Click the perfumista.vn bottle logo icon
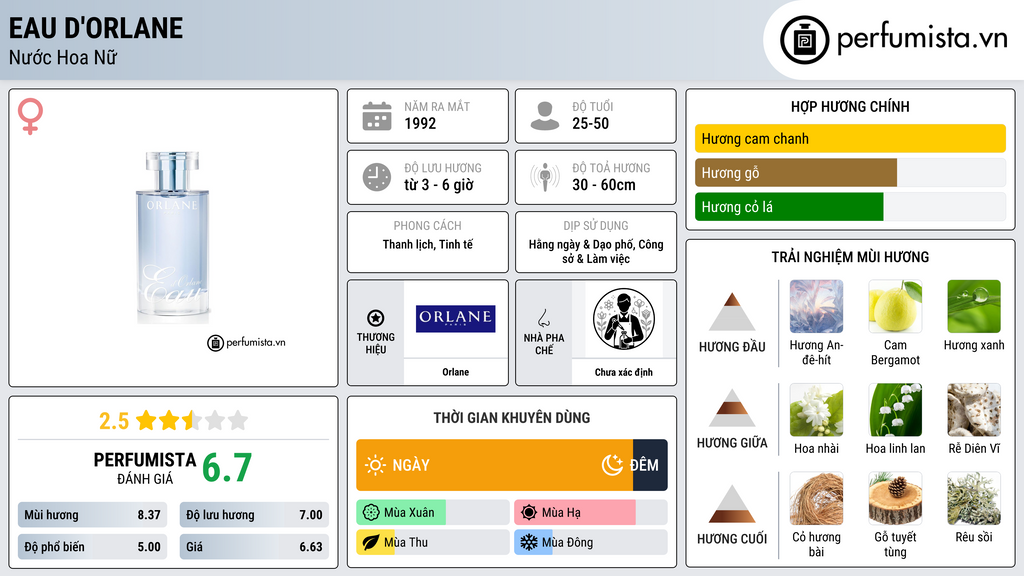This screenshot has height=576, width=1024. tap(804, 40)
